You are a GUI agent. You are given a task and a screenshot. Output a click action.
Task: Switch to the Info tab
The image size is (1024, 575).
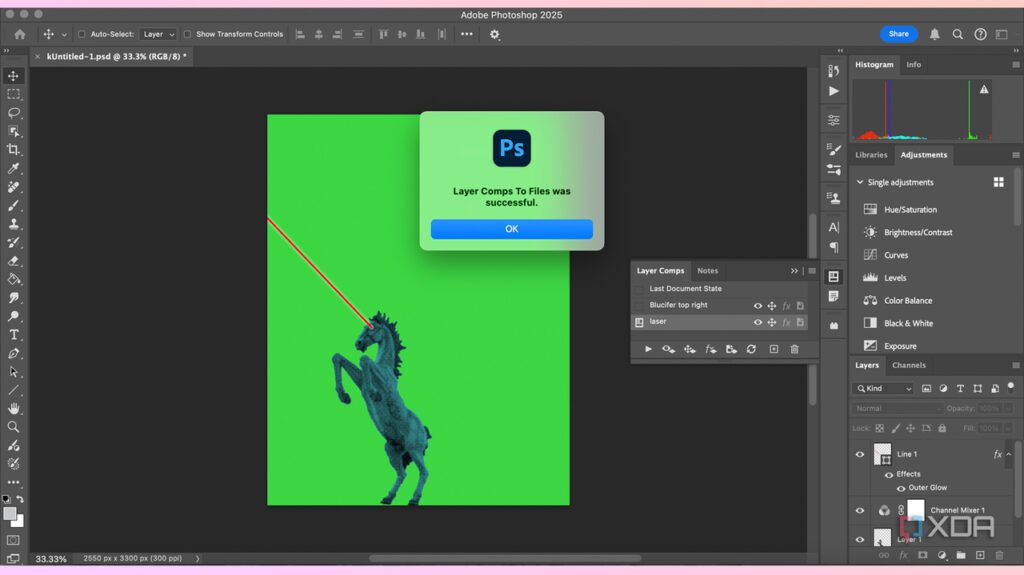(x=914, y=65)
